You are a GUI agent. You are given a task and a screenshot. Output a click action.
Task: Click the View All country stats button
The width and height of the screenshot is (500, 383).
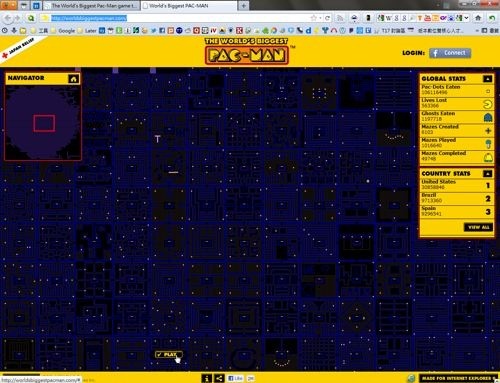click(478, 227)
